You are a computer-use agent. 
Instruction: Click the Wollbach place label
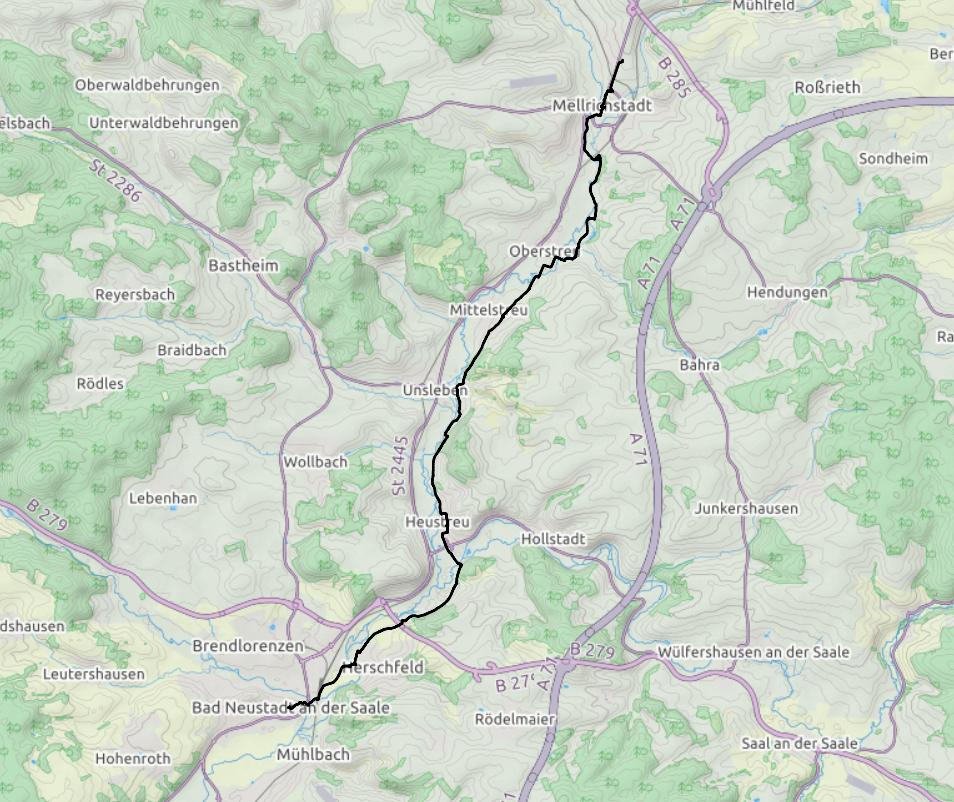(315, 462)
